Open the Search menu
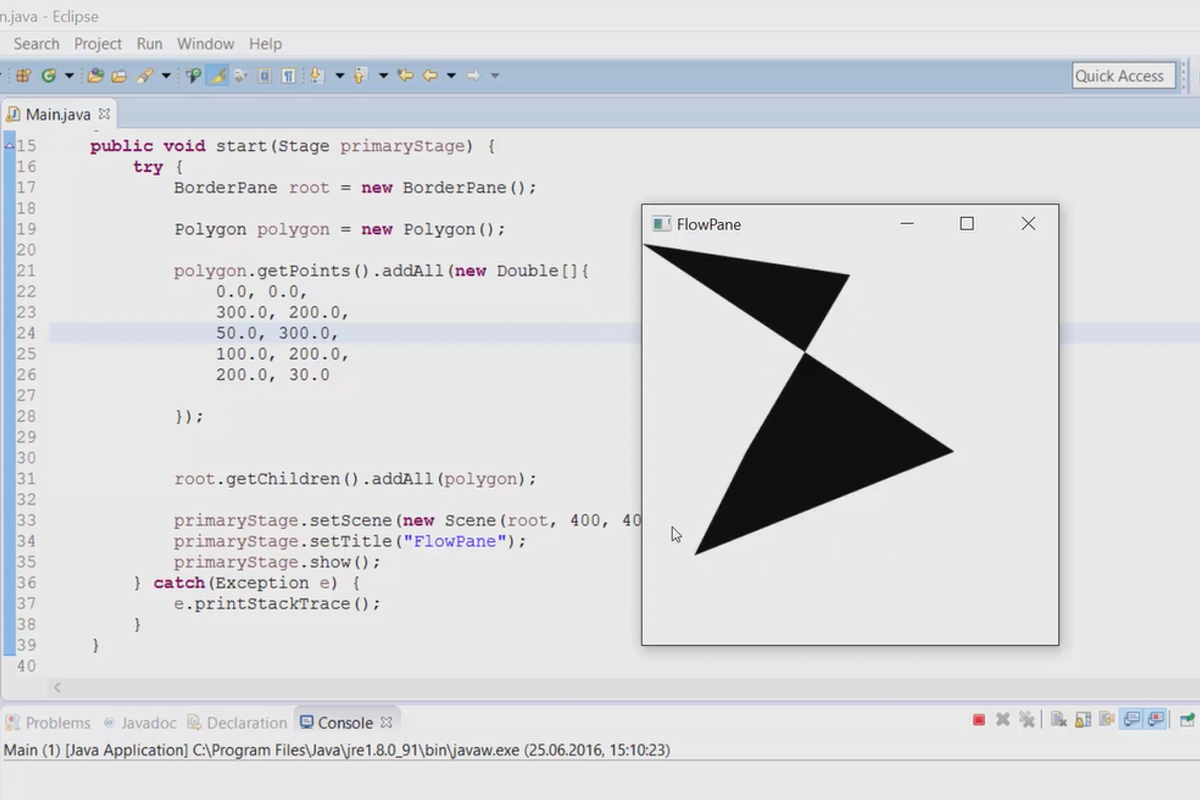This screenshot has width=1200, height=800. coord(36,44)
